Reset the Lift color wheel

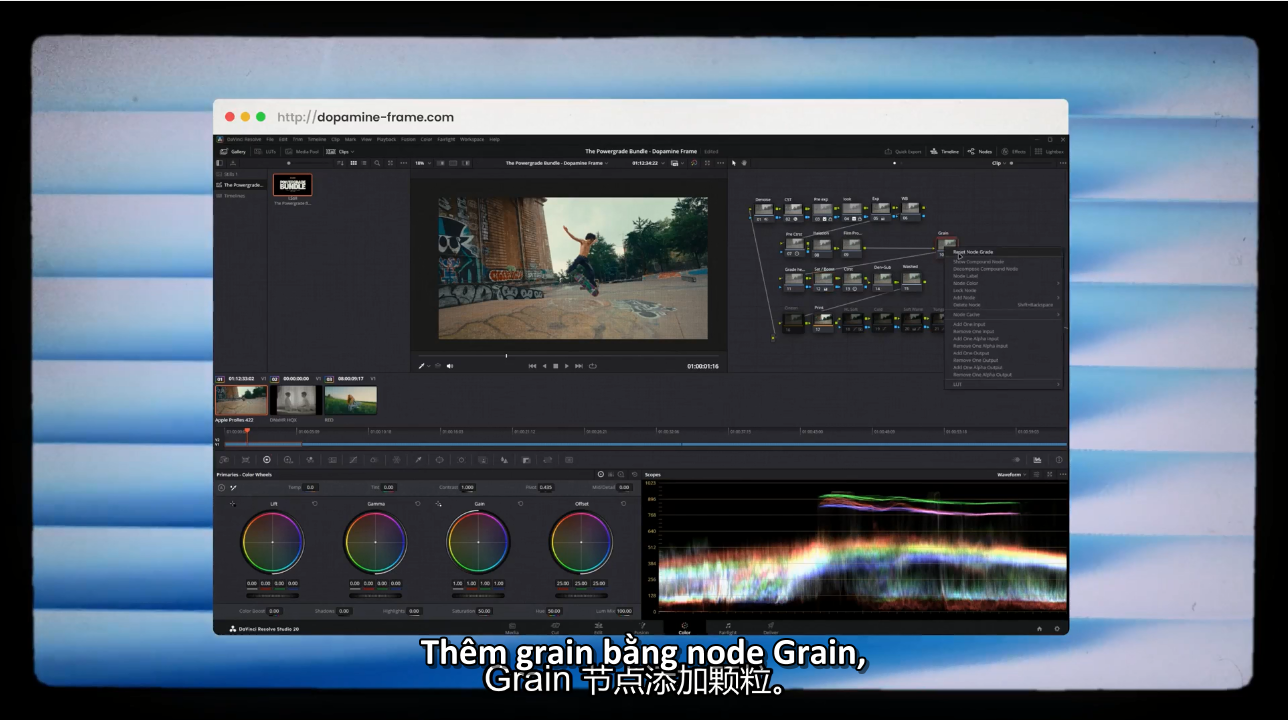point(315,504)
